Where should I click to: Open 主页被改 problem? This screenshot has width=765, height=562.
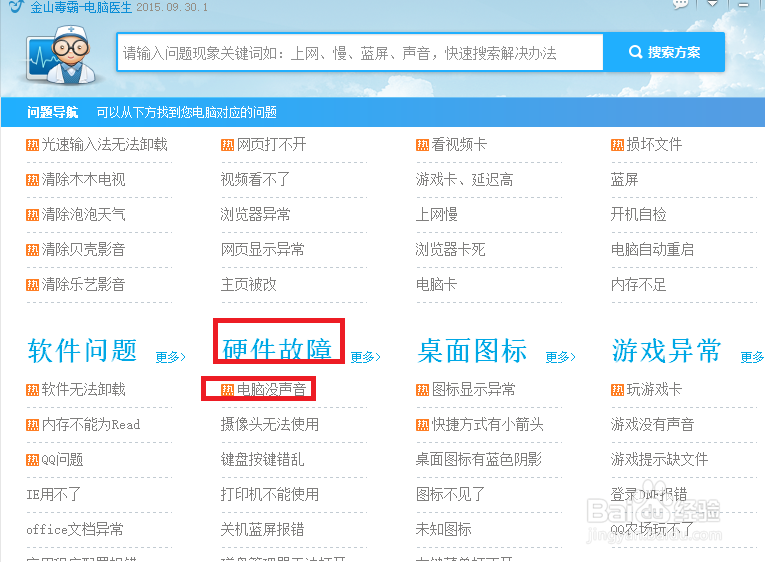[x=248, y=284]
